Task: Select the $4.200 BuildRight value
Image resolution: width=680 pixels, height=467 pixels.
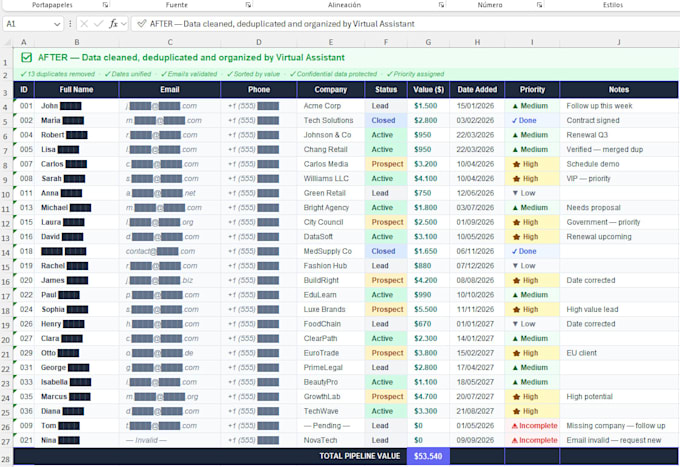Action: (428, 280)
